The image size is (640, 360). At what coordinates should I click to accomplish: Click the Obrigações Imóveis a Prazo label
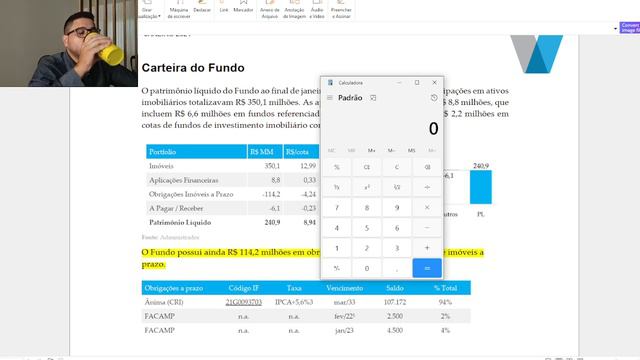[x=191, y=194]
